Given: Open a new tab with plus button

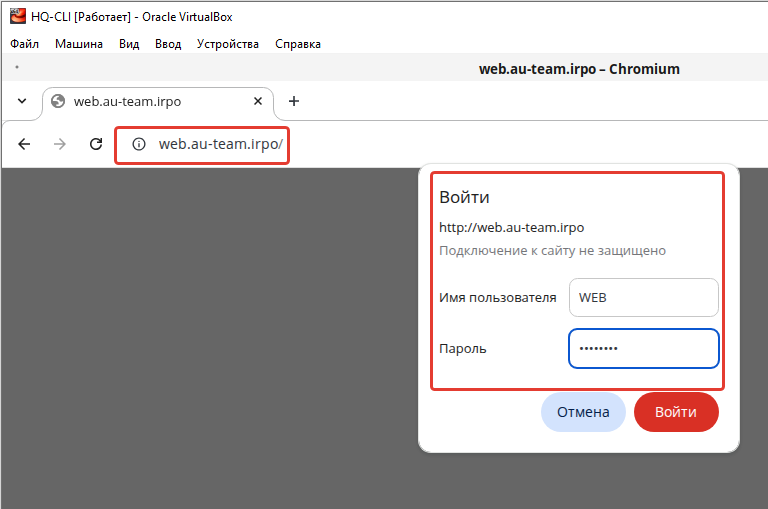Looking at the screenshot, I should 294,101.
